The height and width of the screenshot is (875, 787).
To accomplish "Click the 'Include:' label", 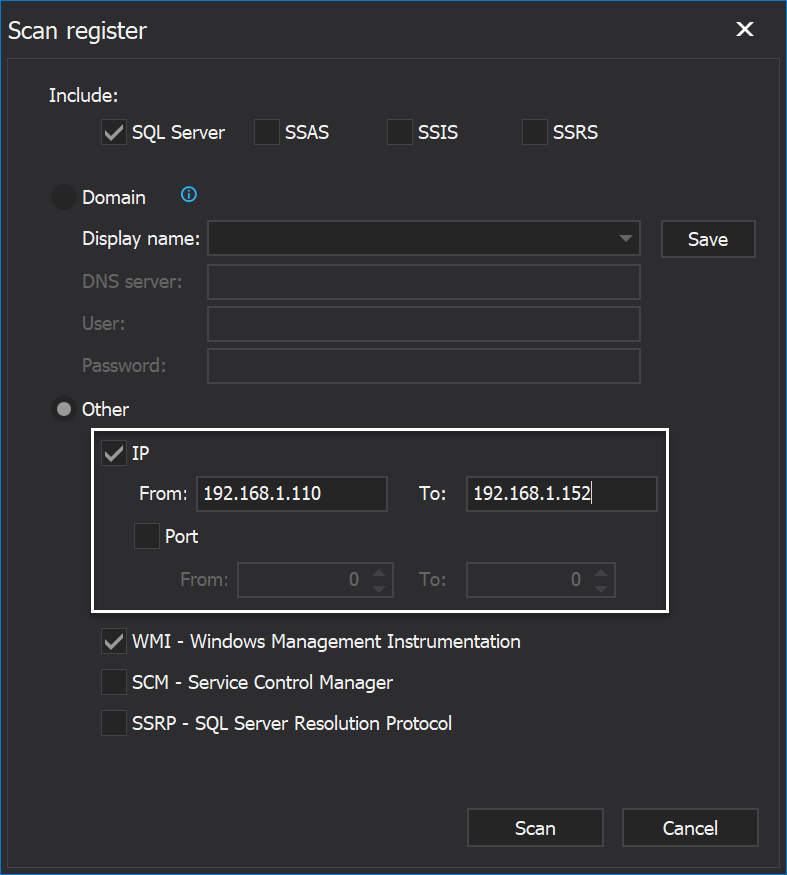I will pos(84,95).
